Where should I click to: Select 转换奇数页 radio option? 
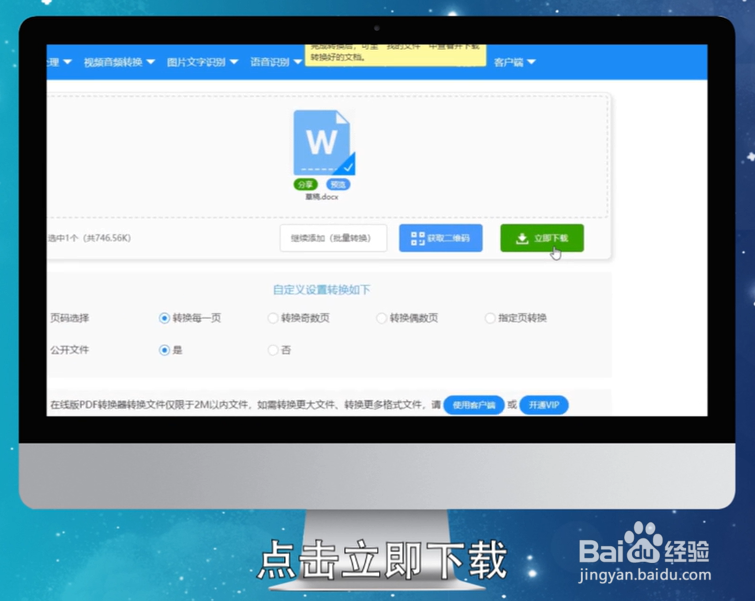(273, 318)
